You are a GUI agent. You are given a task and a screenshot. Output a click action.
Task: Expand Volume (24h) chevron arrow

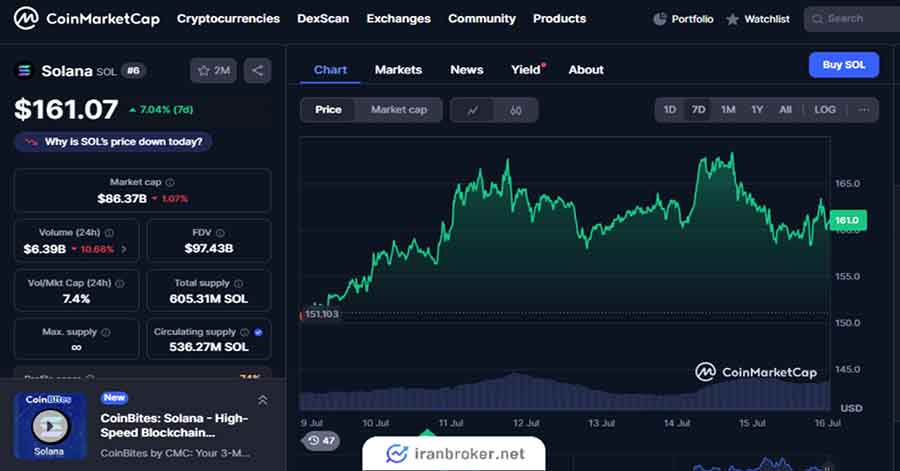click(x=124, y=249)
